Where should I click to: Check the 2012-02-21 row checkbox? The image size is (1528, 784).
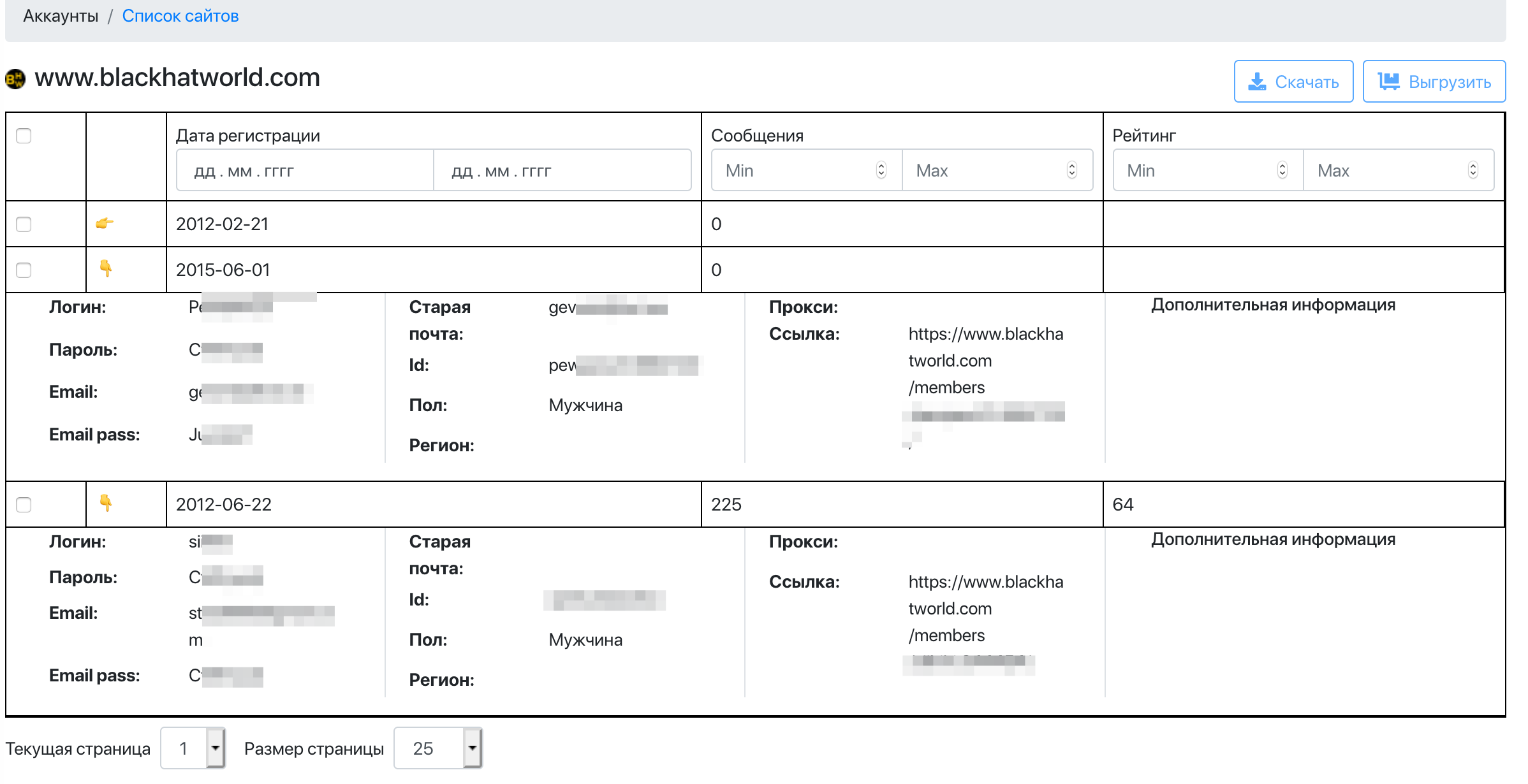pos(24,224)
